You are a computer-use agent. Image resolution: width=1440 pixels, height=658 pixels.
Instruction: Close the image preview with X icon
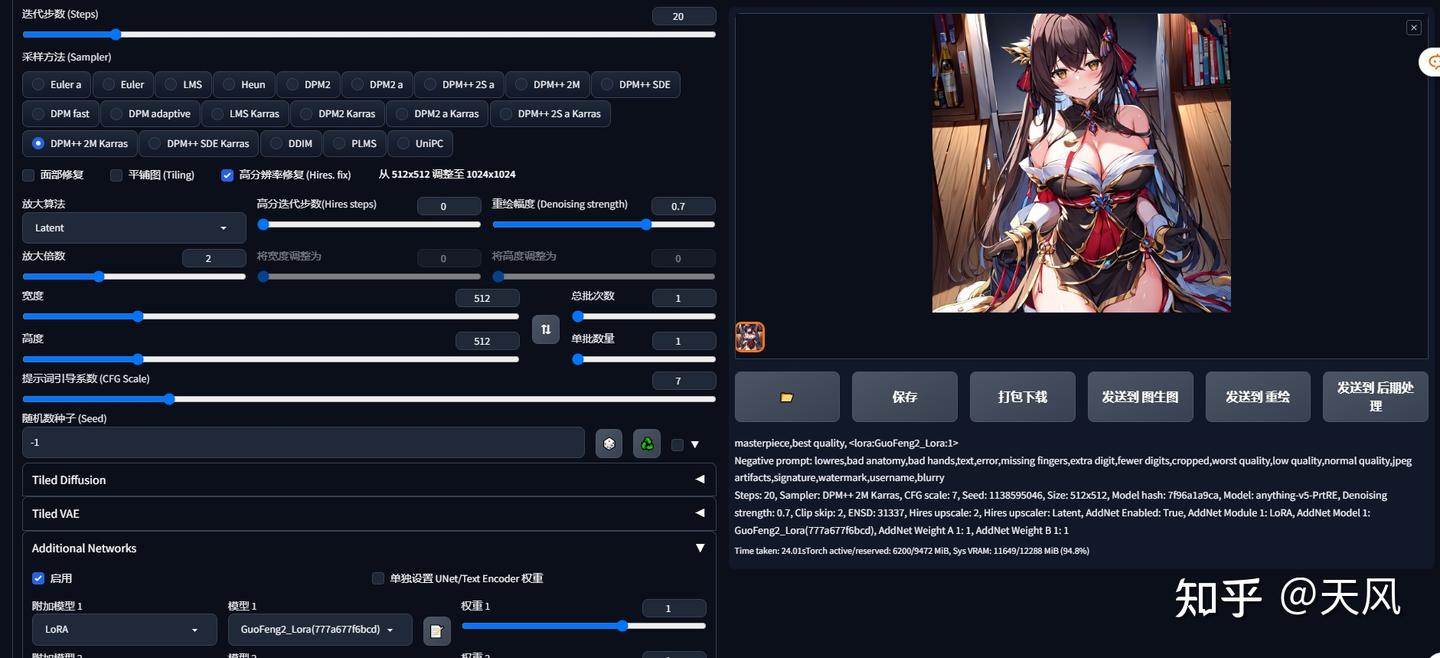[1413, 28]
